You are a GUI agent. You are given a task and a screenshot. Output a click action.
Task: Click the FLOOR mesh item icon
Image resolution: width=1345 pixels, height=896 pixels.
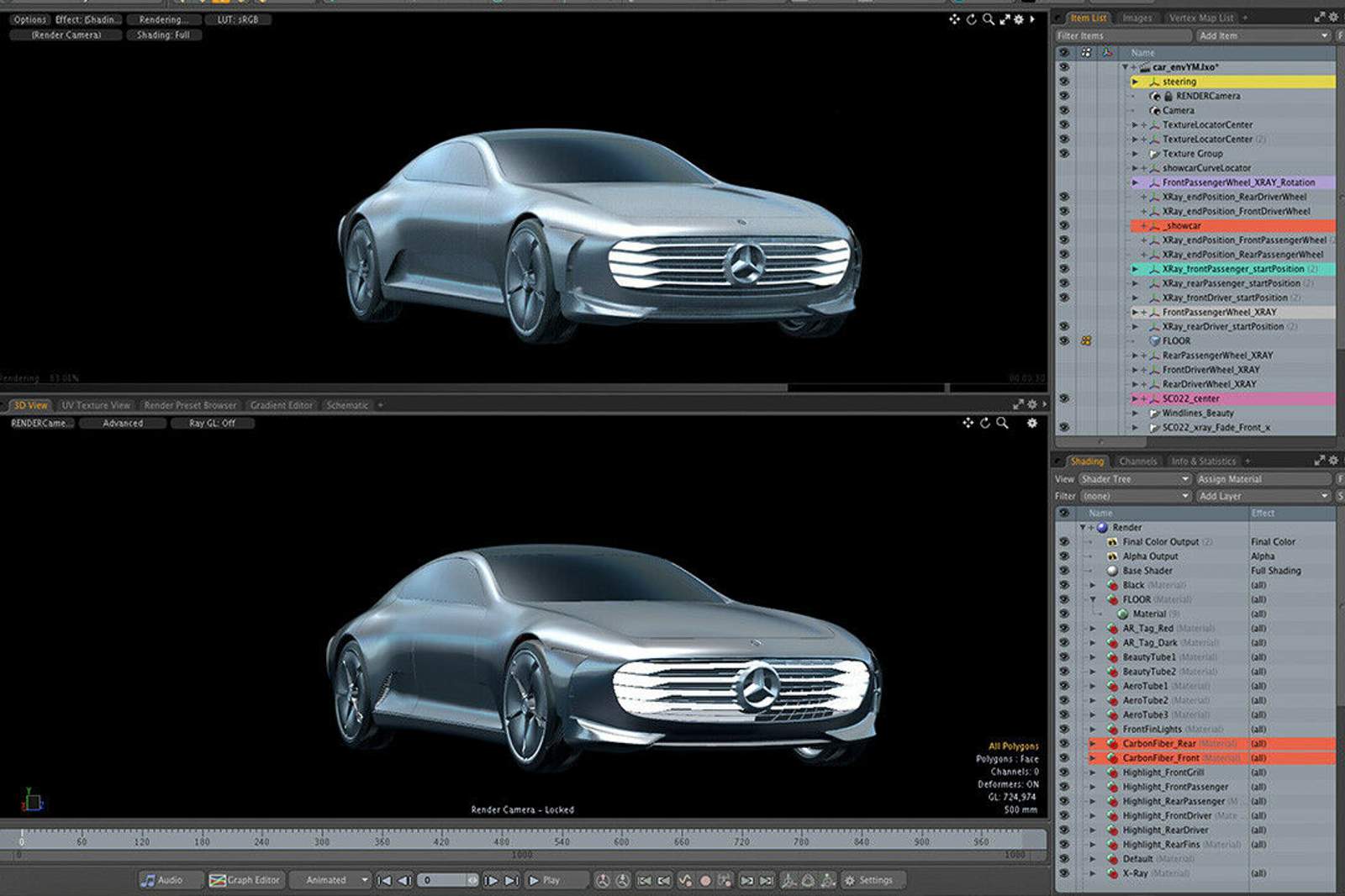click(x=1155, y=341)
